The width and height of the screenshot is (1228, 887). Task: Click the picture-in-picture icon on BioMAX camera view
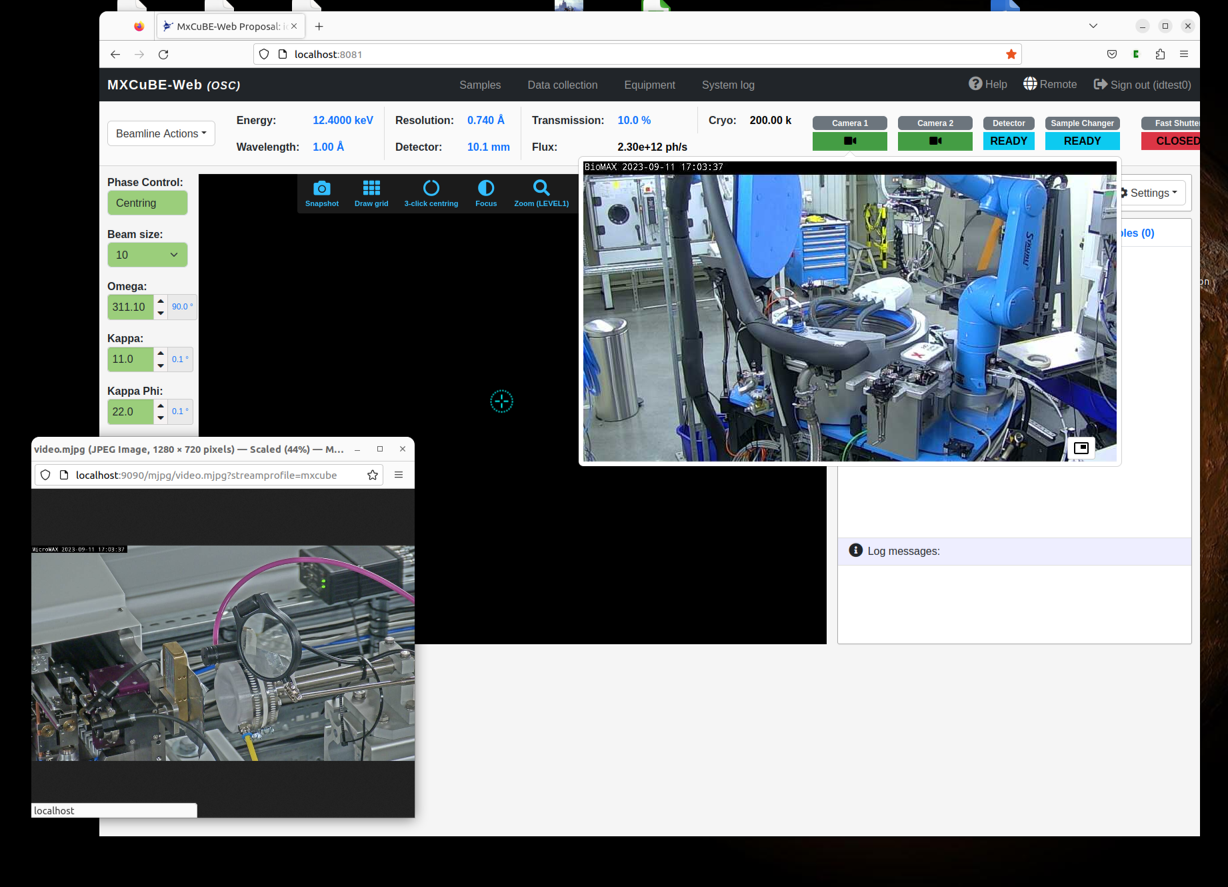pyautogui.click(x=1081, y=448)
